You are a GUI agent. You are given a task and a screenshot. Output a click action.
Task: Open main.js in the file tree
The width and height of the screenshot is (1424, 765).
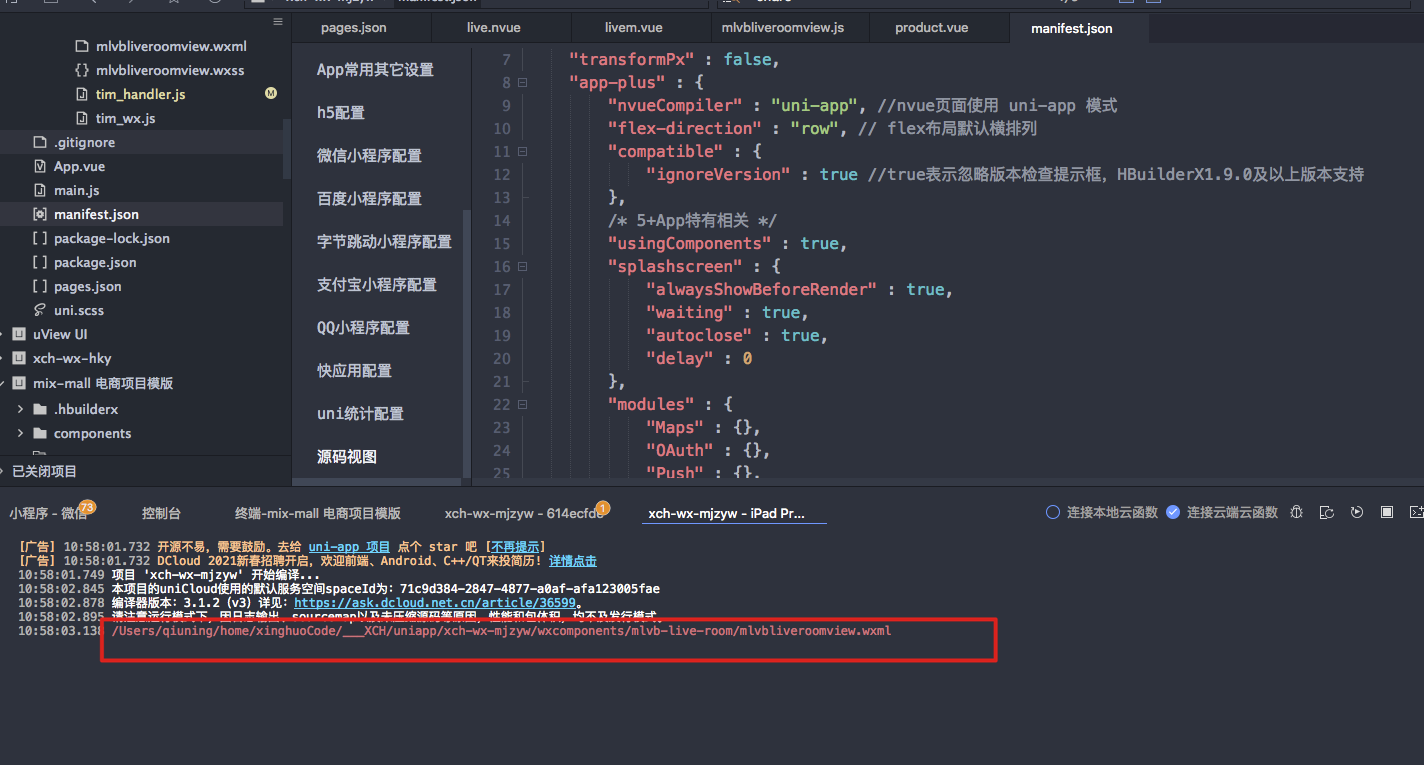click(x=76, y=190)
